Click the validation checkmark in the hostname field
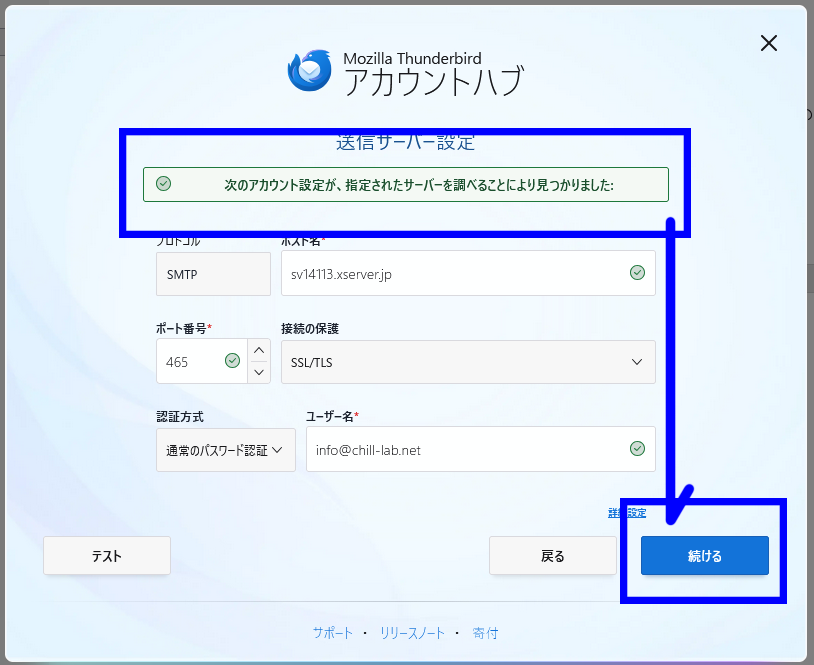Screen dimensions: 814x665 click(x=637, y=273)
